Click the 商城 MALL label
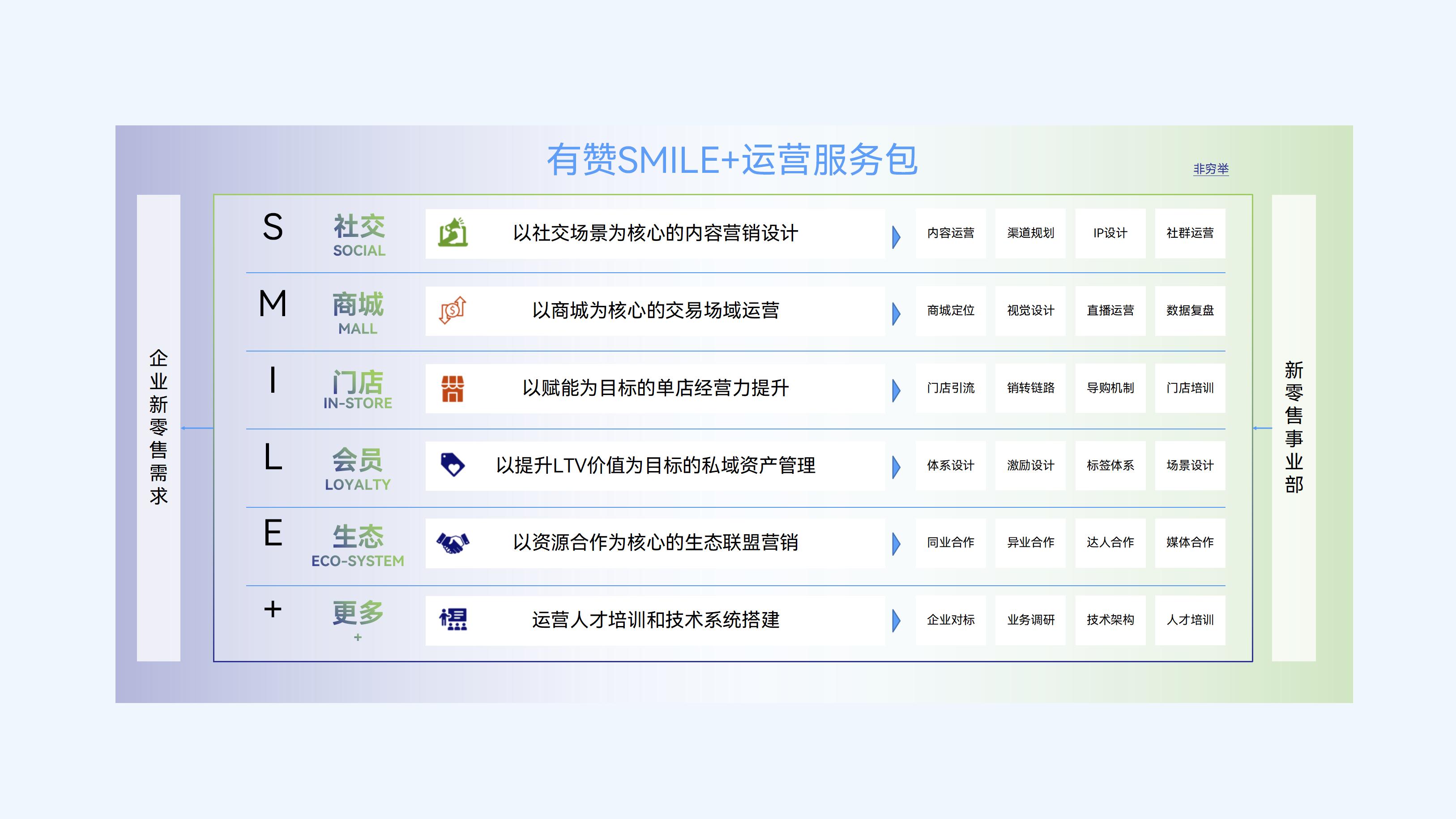The height and width of the screenshot is (819, 1456). pos(358,313)
